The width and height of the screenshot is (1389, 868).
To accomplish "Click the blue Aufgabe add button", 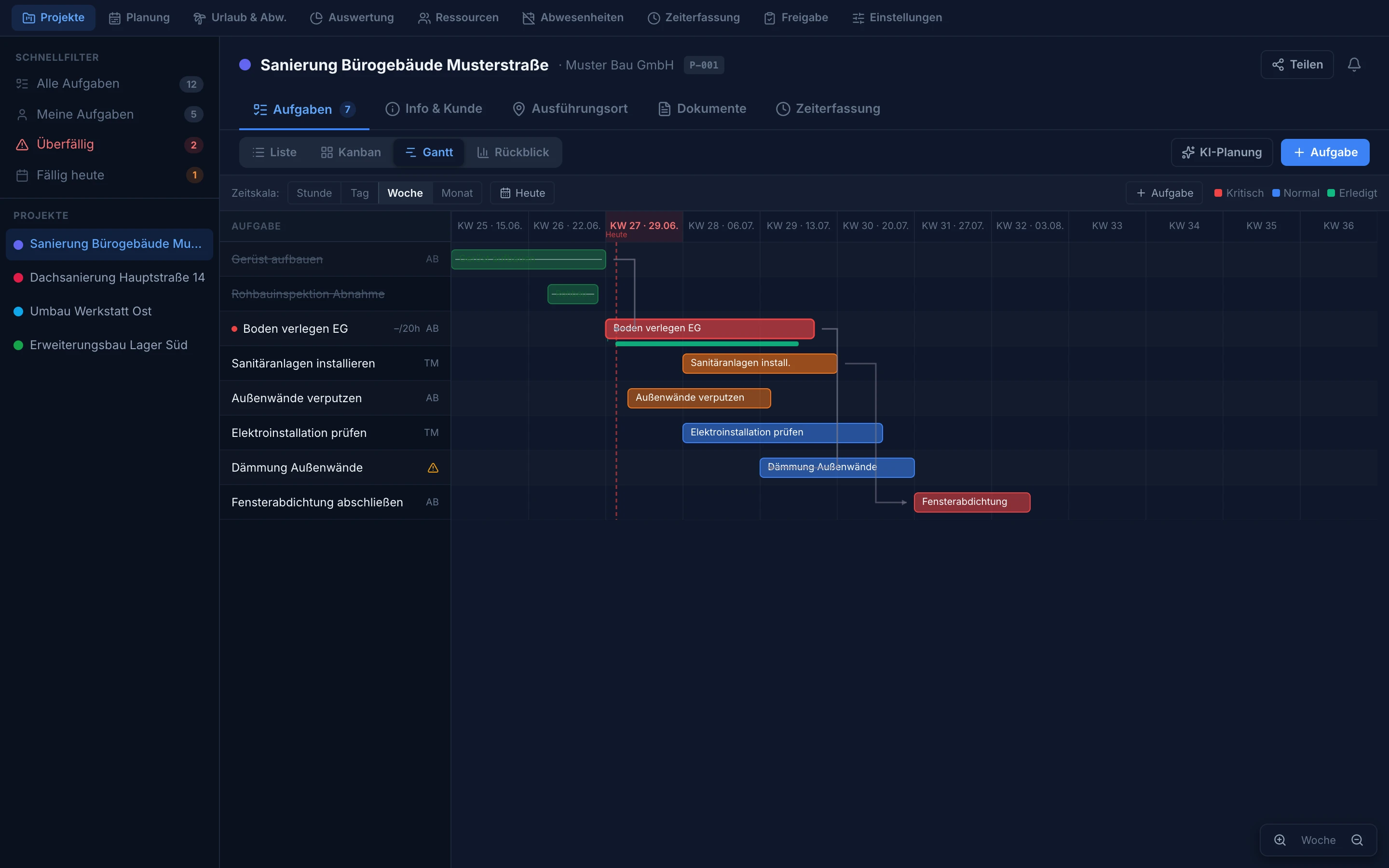I will coord(1325,152).
